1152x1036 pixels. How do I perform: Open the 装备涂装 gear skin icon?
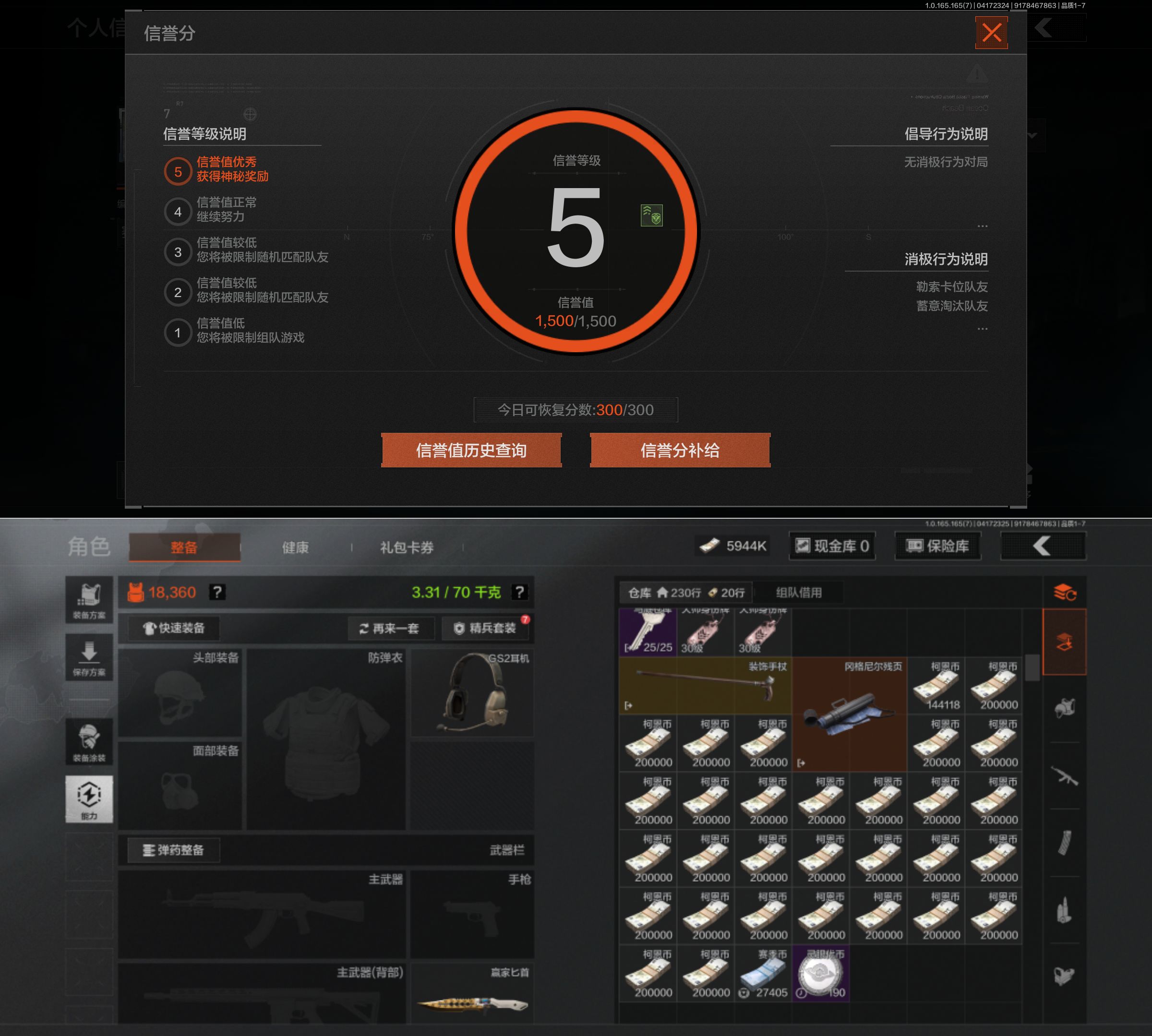[89, 742]
